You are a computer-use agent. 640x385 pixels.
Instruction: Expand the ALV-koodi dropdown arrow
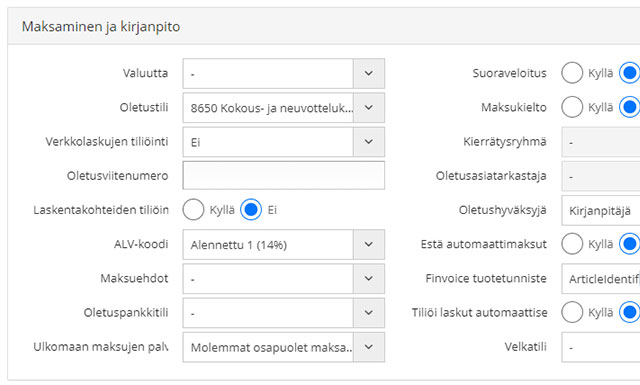(x=369, y=245)
